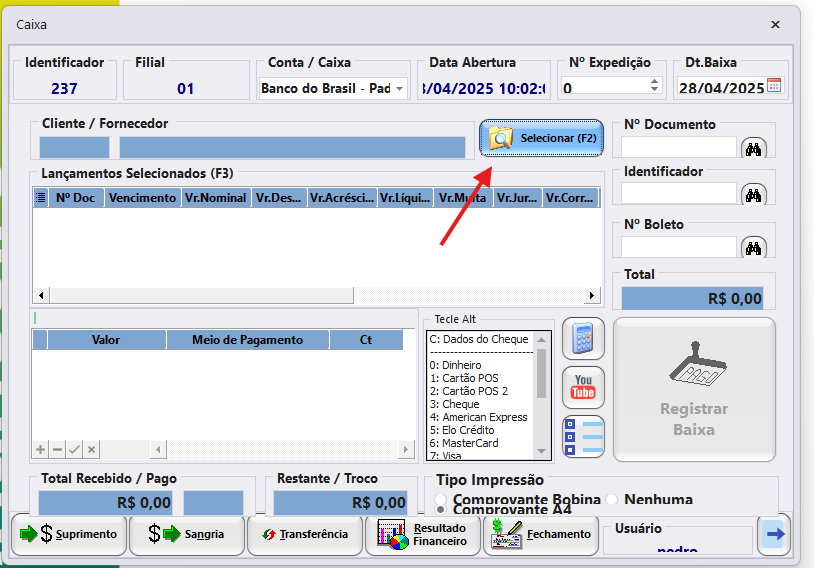Select Comprovante Bobina print option
The height and width of the screenshot is (568, 814).
(x=519, y=499)
